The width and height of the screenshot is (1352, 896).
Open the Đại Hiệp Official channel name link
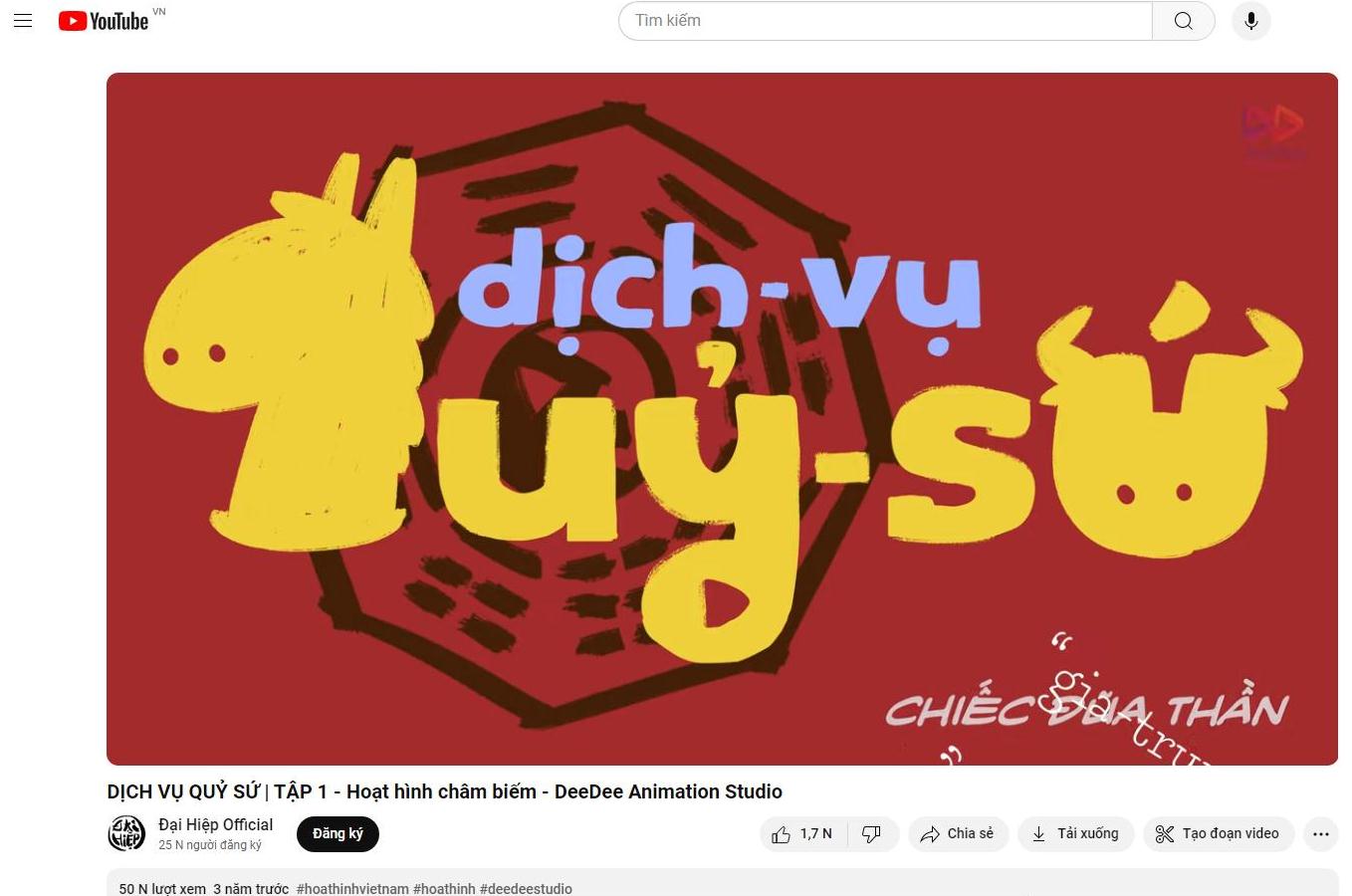(215, 824)
